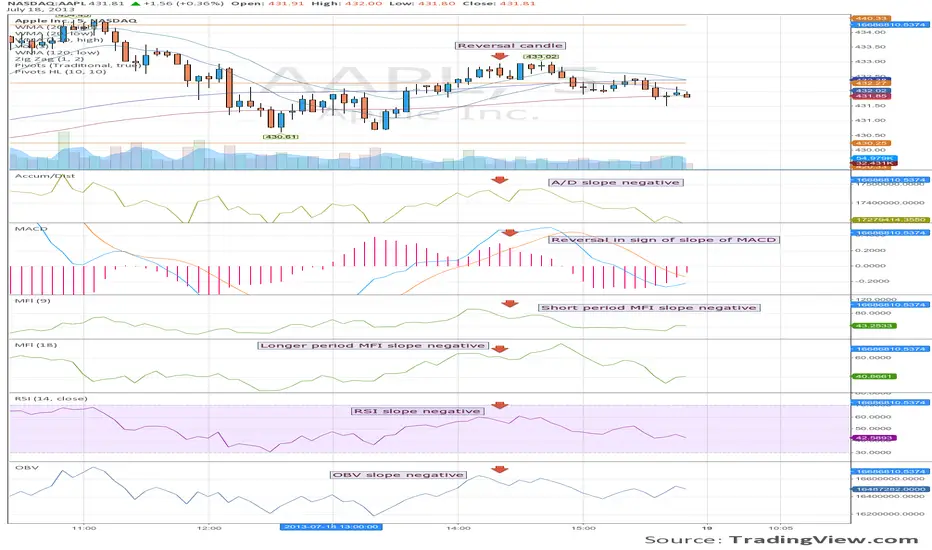Viewport: 932px width, 550px height.
Task: Click the 14:00 time axis label
Action: click(458, 528)
